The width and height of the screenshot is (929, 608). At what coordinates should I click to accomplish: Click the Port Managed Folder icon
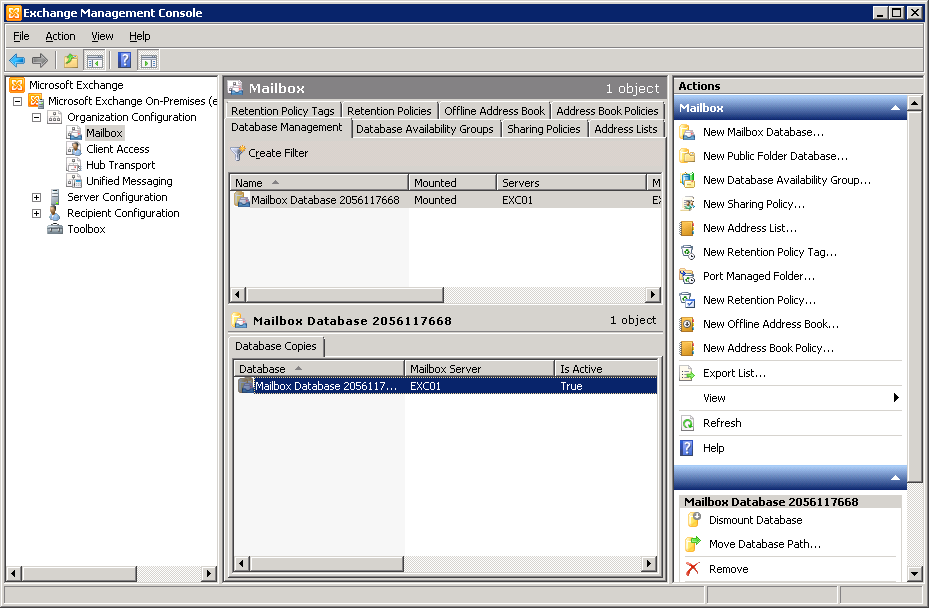tap(687, 276)
